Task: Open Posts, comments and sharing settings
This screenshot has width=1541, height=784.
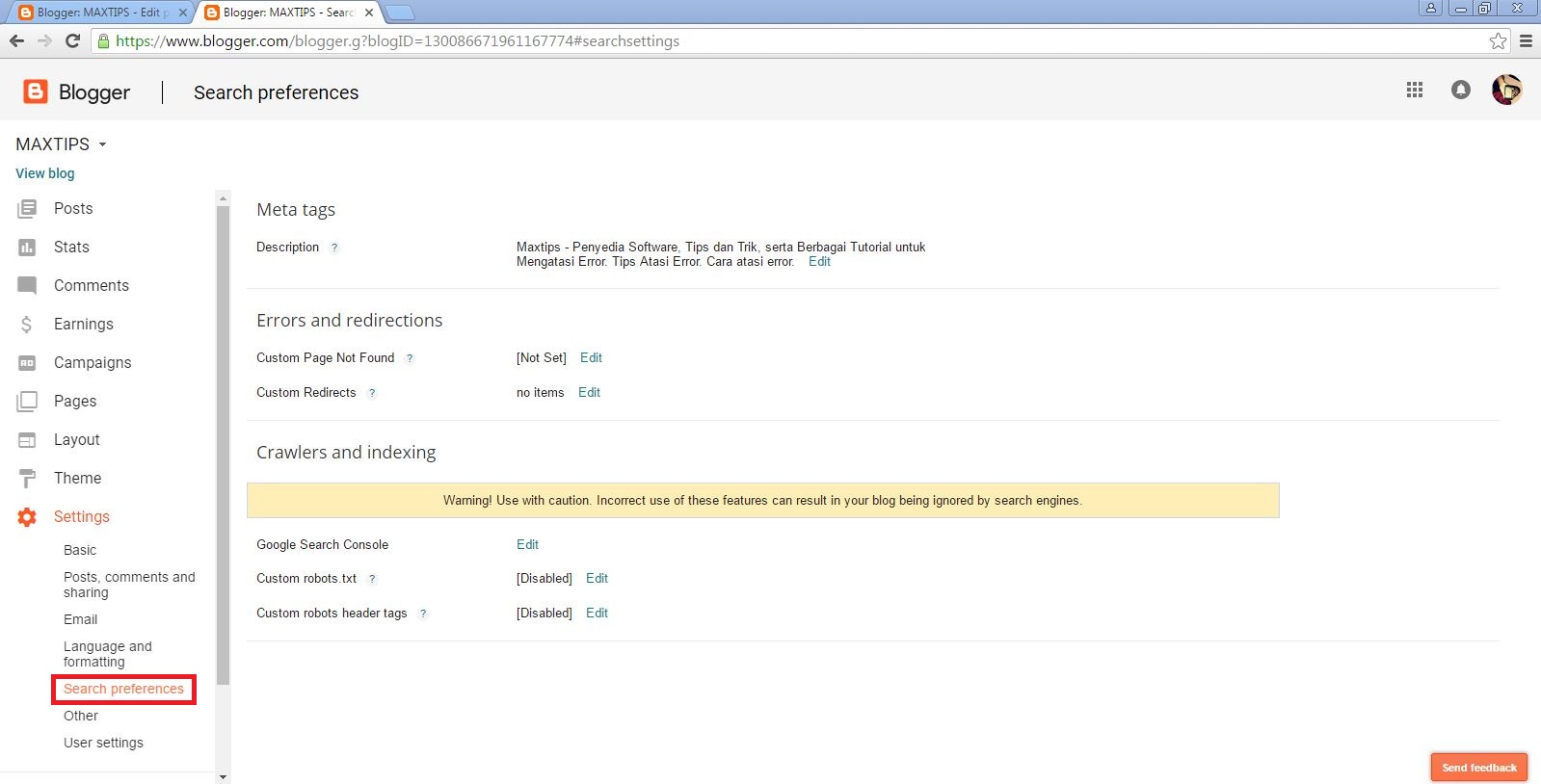Action: click(x=129, y=585)
